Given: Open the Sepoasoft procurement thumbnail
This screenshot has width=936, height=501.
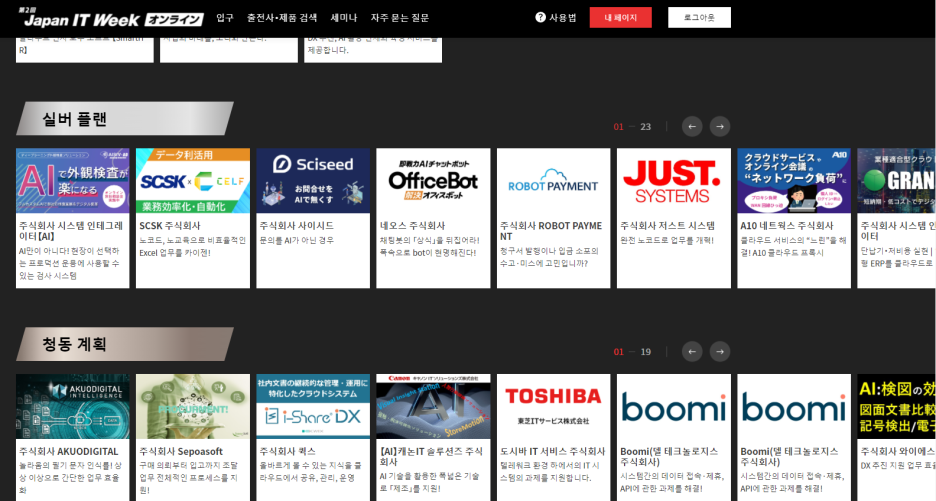Looking at the screenshot, I should click(193, 407).
